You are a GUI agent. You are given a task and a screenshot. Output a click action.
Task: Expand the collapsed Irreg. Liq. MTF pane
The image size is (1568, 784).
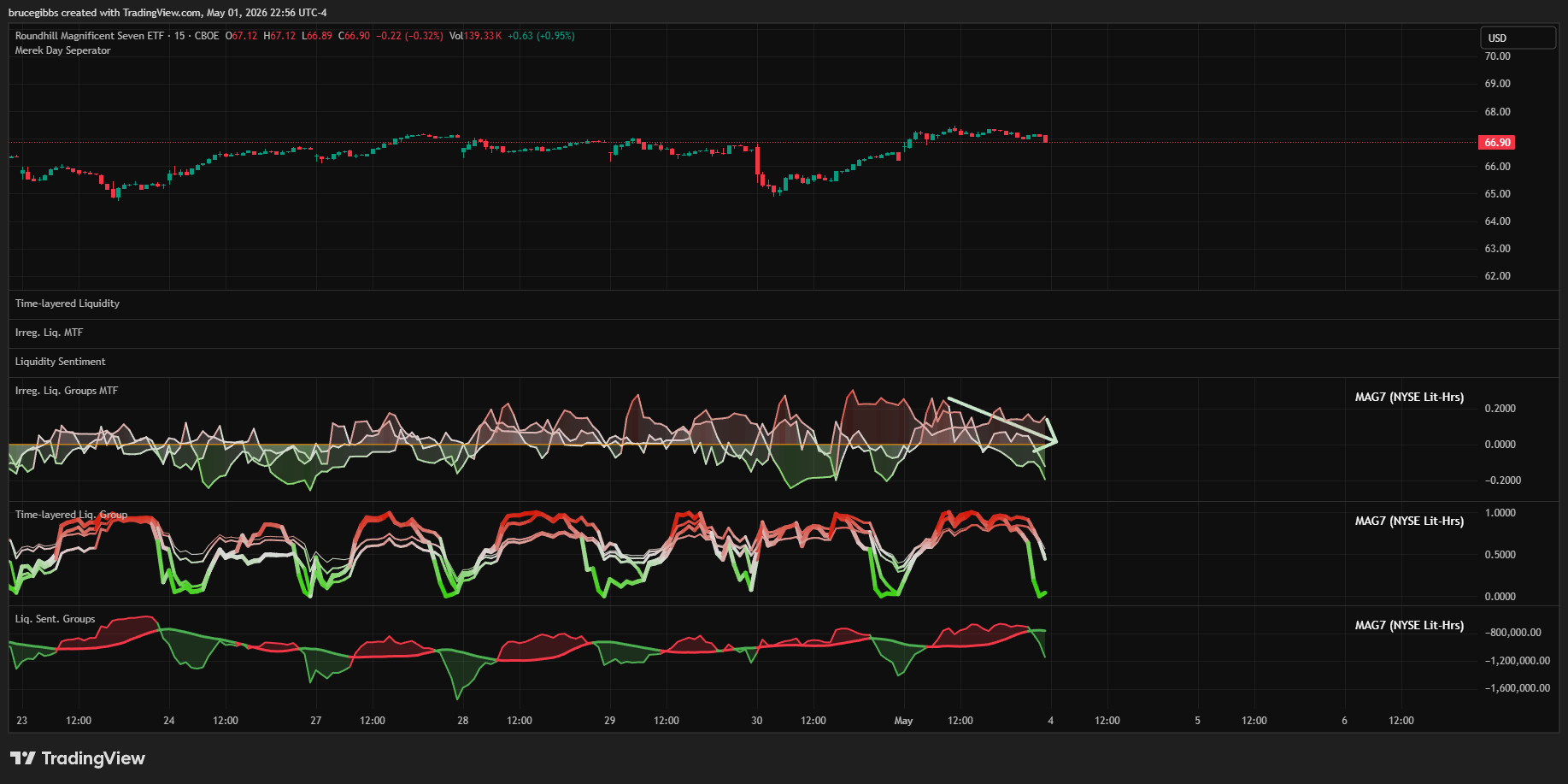pos(49,333)
